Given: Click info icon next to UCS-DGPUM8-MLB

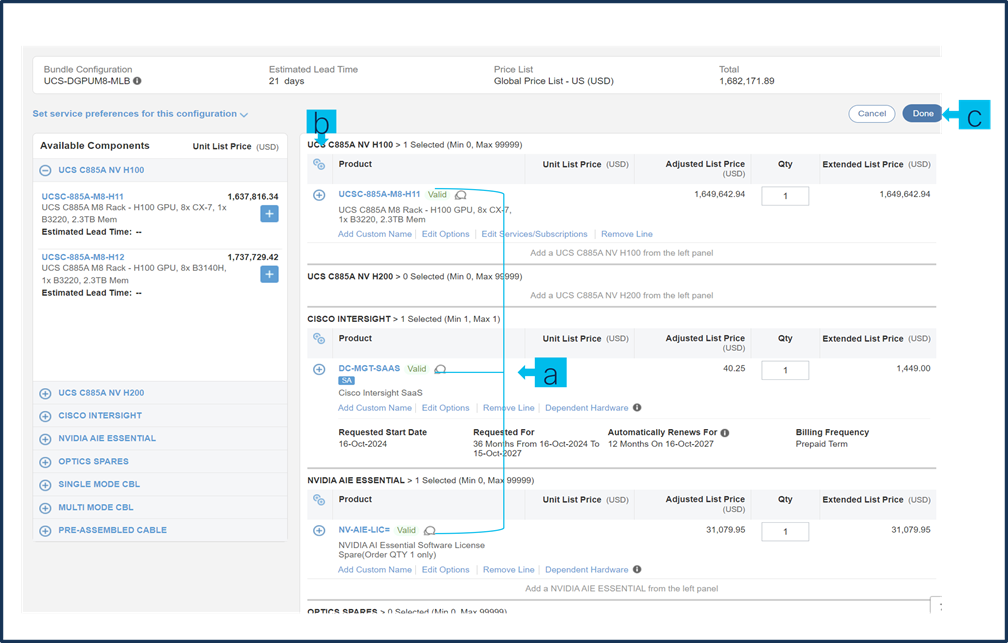Looking at the screenshot, I should [137, 81].
